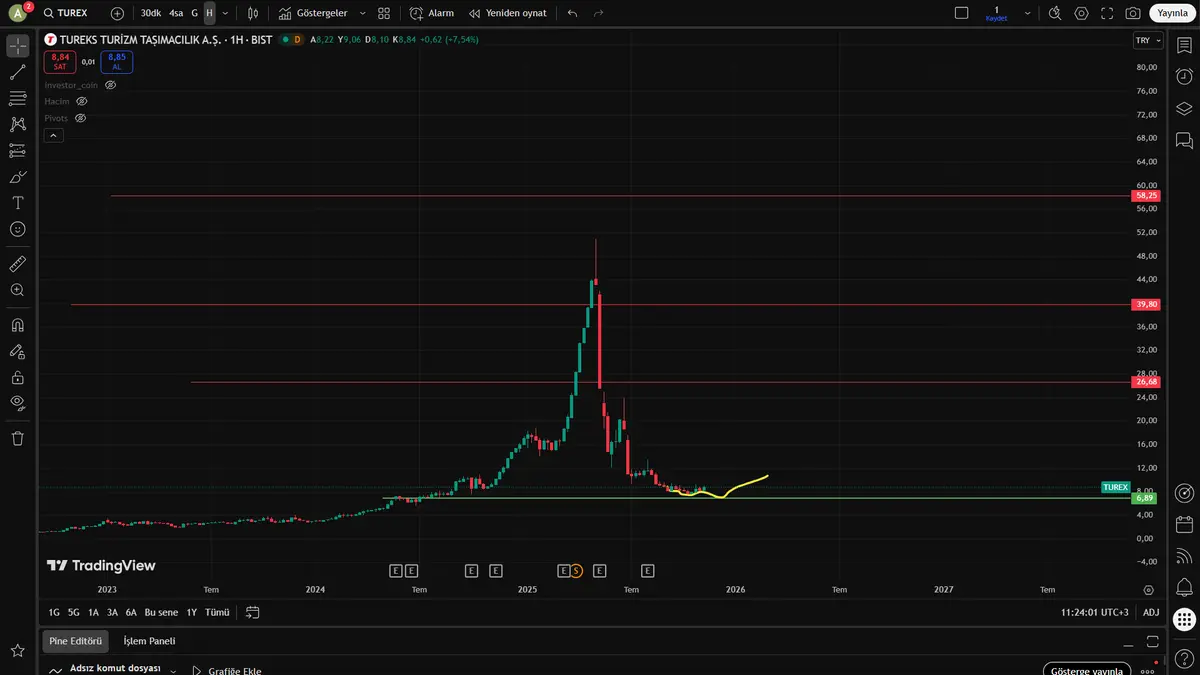Redo the last chart action
The height and width of the screenshot is (675, 1200).
click(598, 13)
